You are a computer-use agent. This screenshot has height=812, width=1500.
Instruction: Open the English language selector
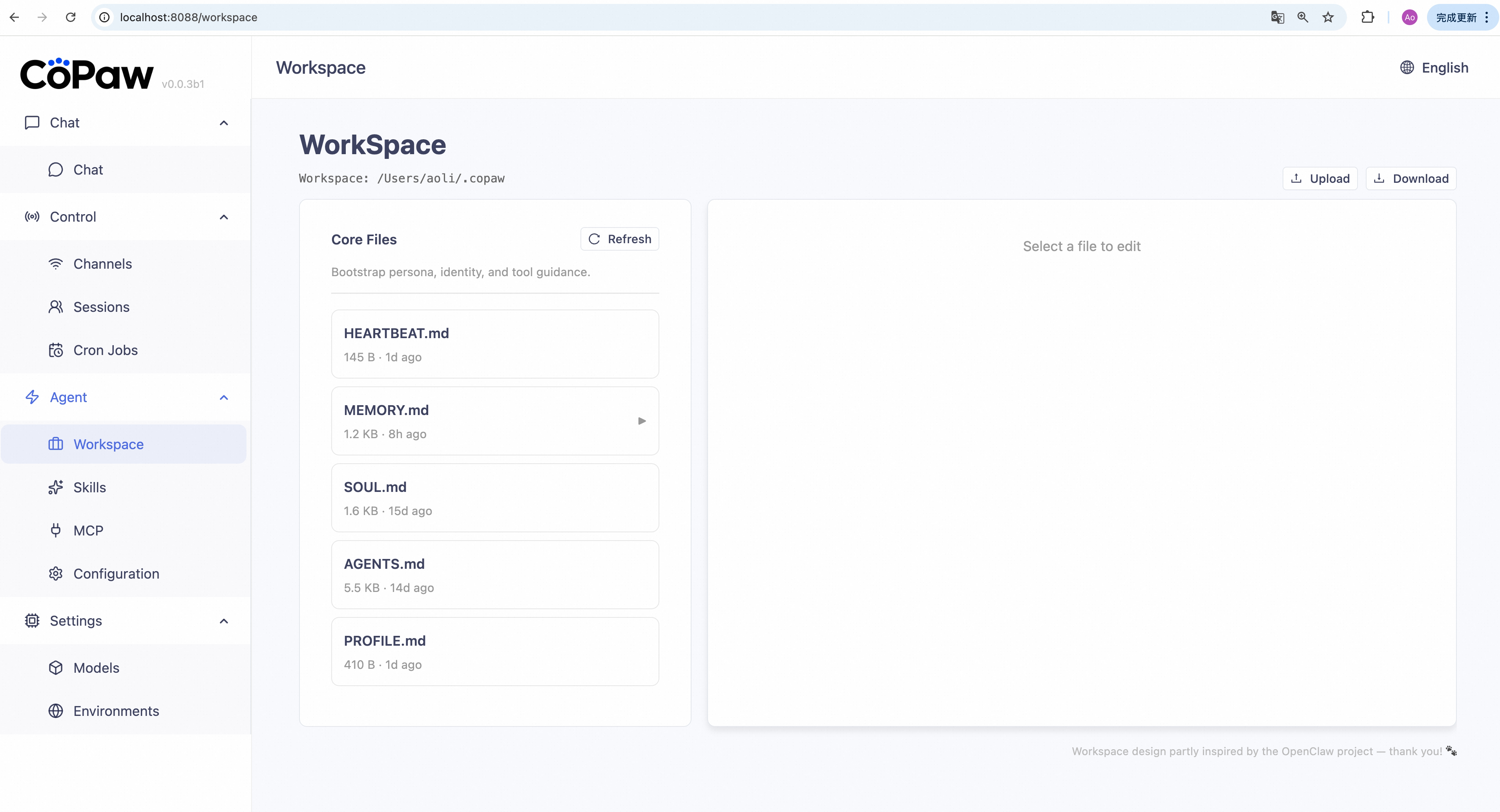click(1434, 67)
